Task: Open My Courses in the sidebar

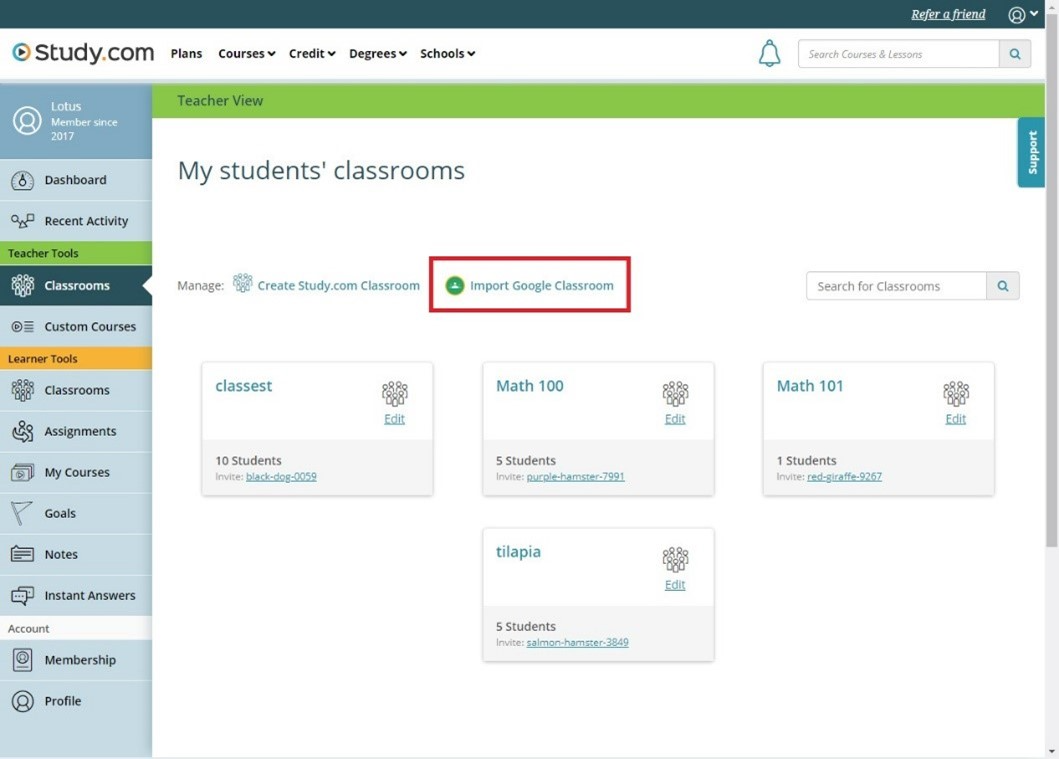Action: point(76,473)
